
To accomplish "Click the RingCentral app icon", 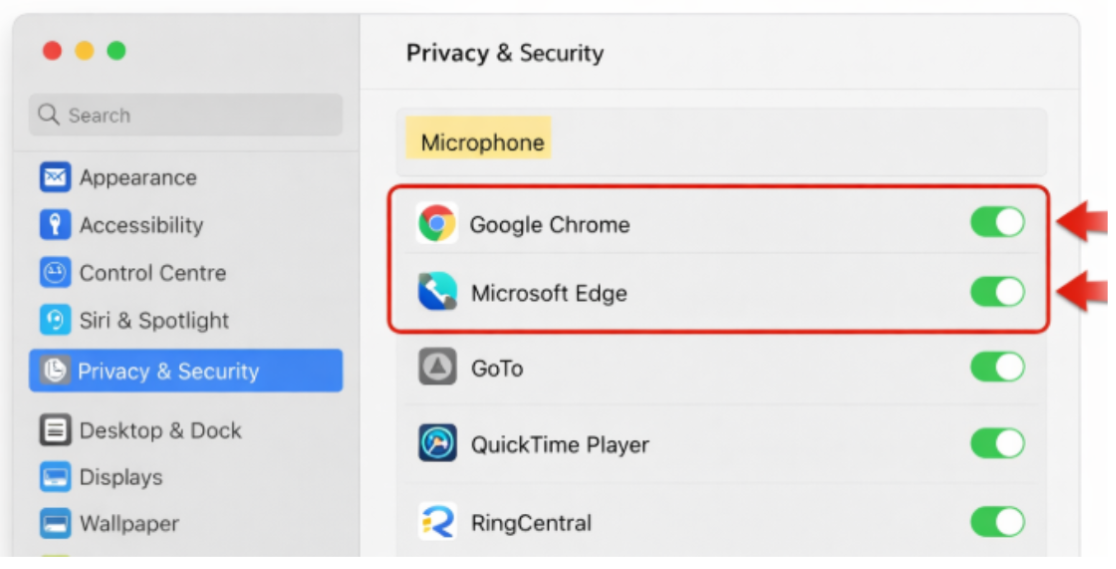I will click(x=437, y=522).
